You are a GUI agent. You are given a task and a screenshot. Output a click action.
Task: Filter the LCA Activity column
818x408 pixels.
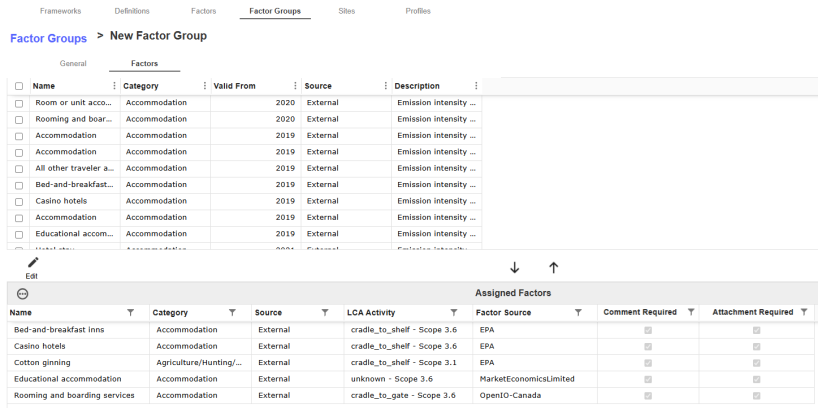(x=453, y=313)
